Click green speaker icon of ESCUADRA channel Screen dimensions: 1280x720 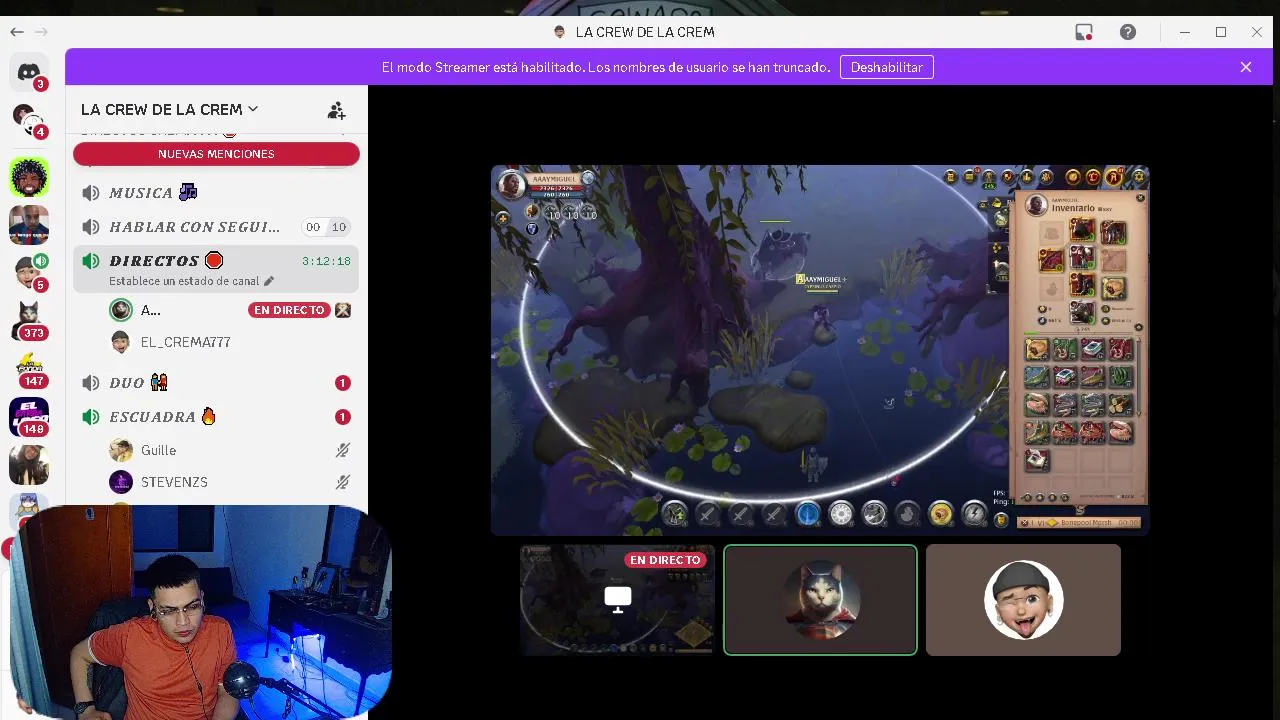(91, 417)
